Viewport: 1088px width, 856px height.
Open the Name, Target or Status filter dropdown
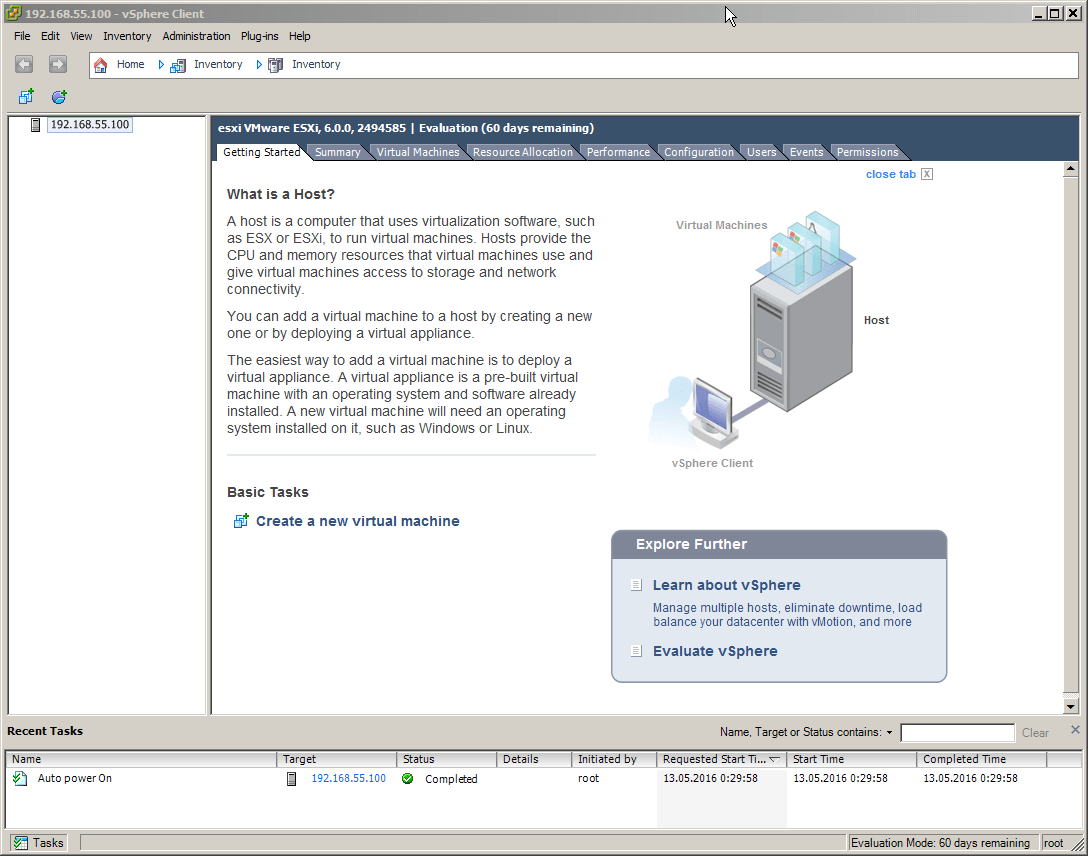[x=889, y=733]
